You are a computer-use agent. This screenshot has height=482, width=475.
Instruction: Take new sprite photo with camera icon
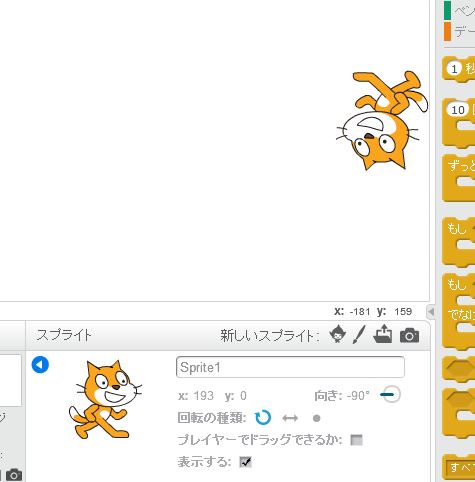click(x=409, y=335)
